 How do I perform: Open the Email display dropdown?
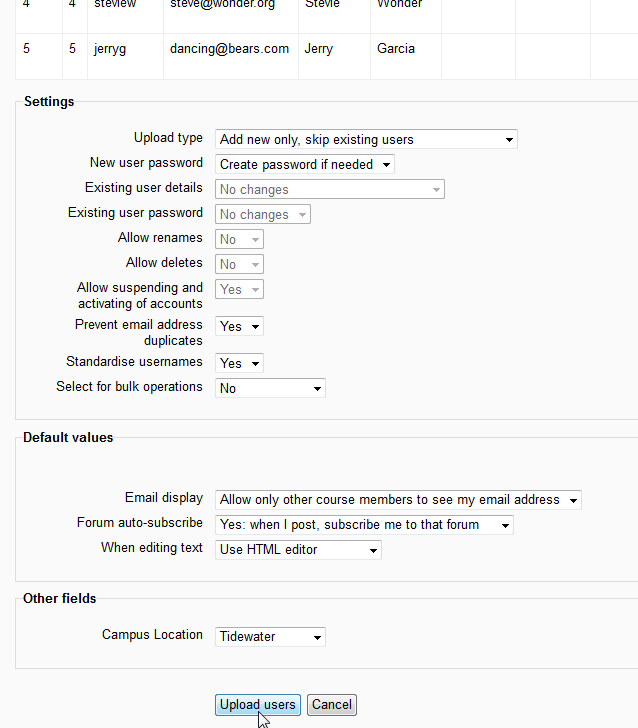398,499
